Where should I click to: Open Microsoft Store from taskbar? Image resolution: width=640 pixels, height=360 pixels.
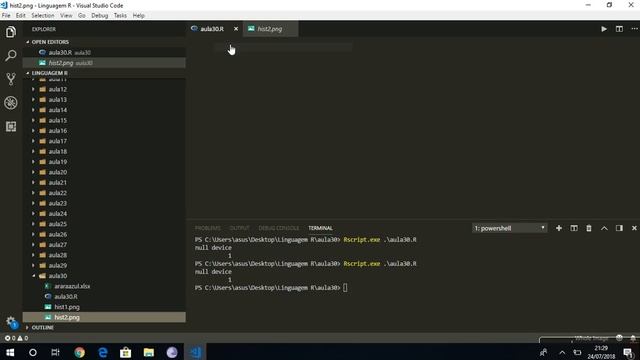[126, 352]
